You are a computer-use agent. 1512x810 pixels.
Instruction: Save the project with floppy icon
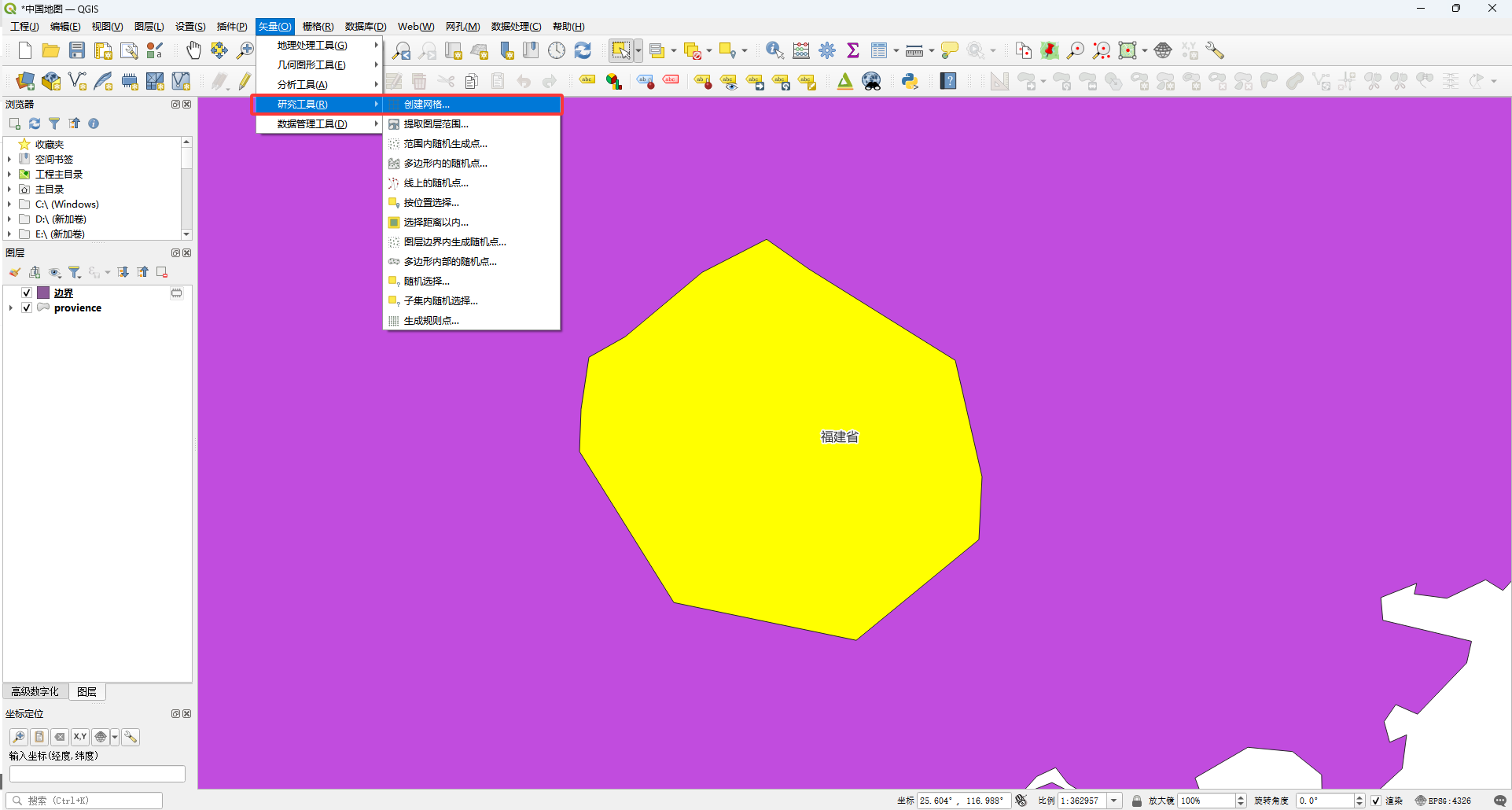click(x=76, y=51)
